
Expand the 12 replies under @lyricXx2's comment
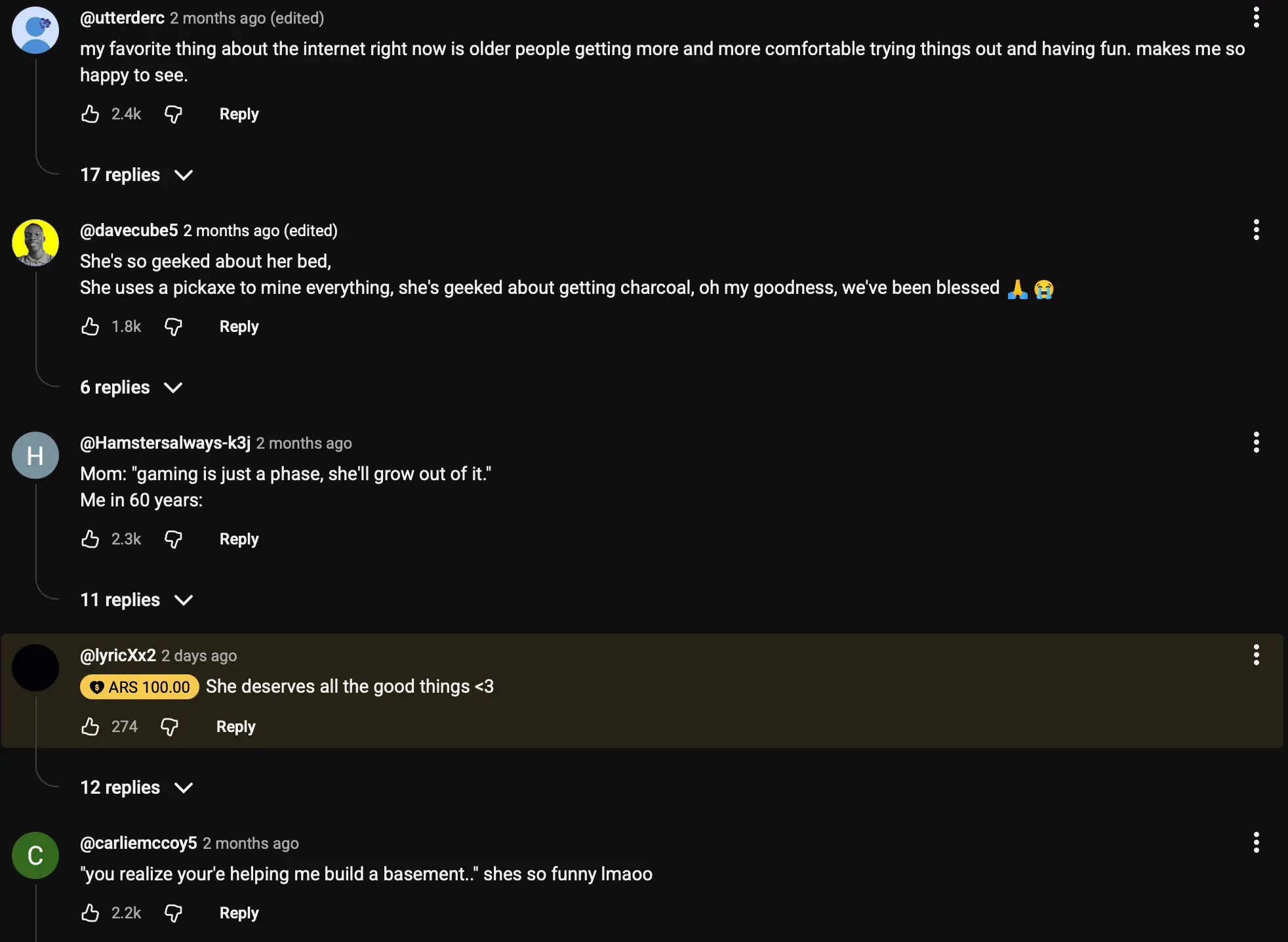pyautogui.click(x=136, y=787)
